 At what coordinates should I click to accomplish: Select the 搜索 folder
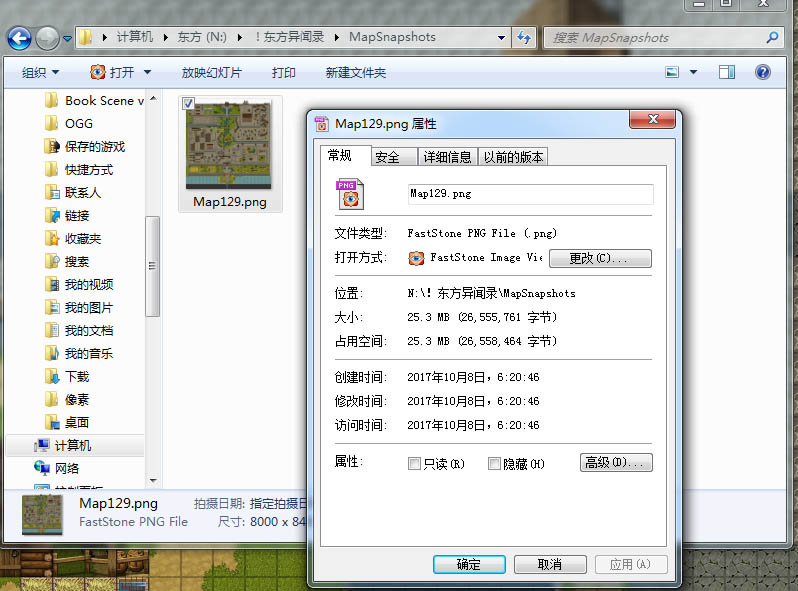[x=67, y=261]
